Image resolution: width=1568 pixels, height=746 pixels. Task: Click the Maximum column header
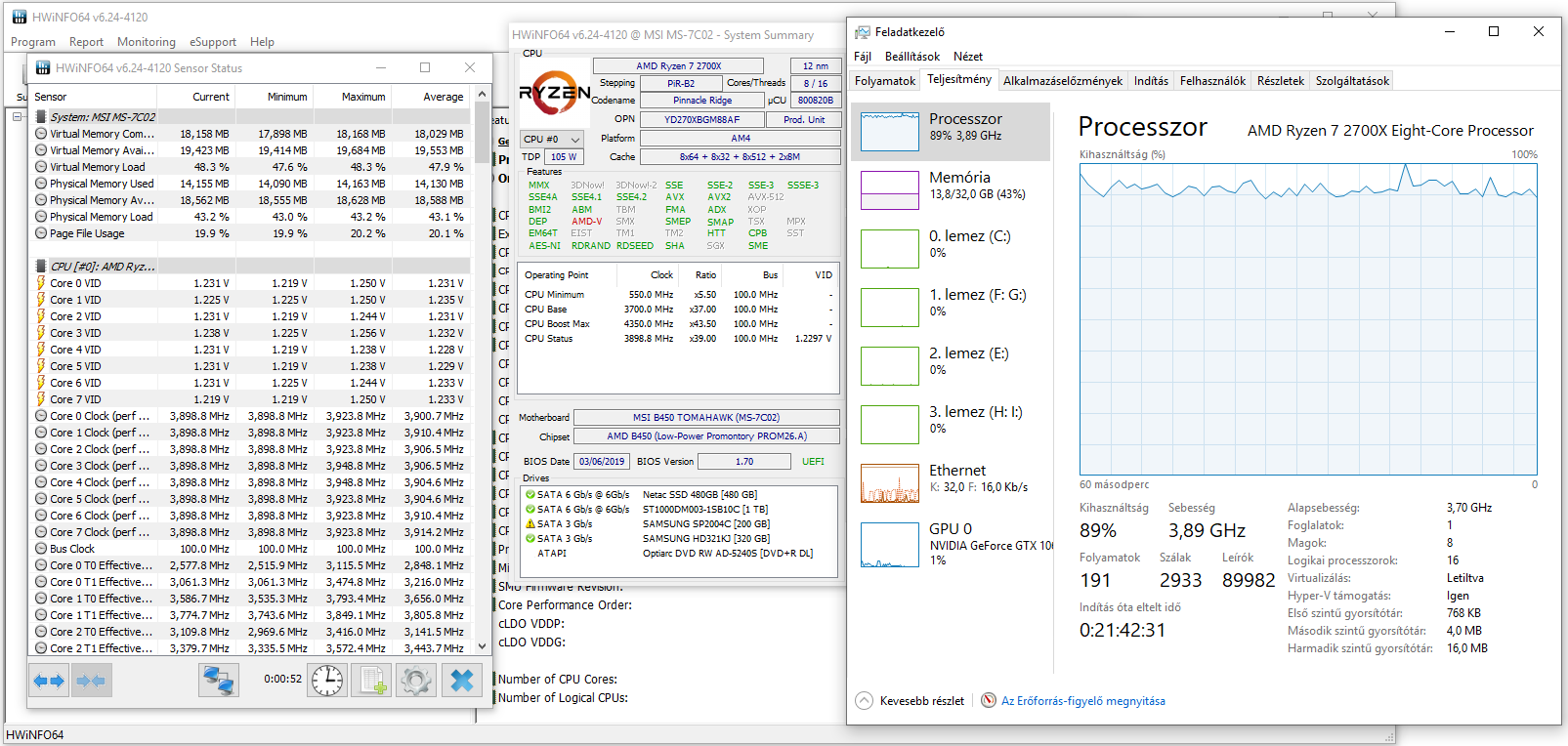point(352,97)
